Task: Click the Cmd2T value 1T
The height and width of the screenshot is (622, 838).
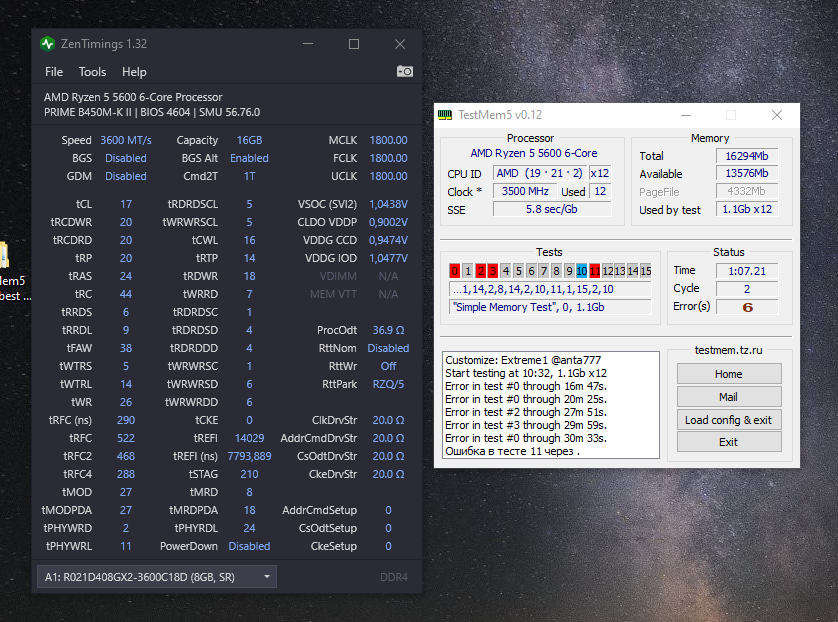Action: pyautogui.click(x=249, y=176)
